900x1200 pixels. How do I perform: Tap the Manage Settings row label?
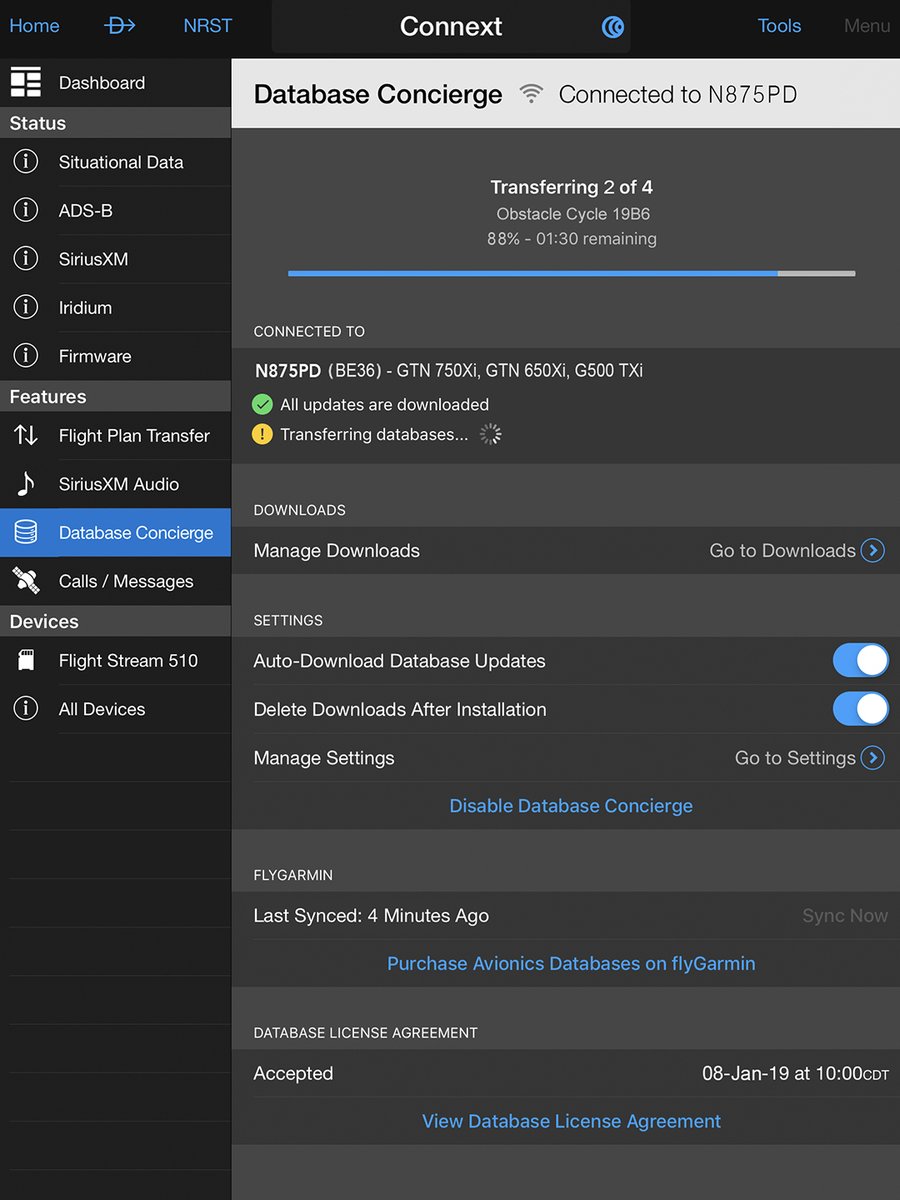[324, 758]
